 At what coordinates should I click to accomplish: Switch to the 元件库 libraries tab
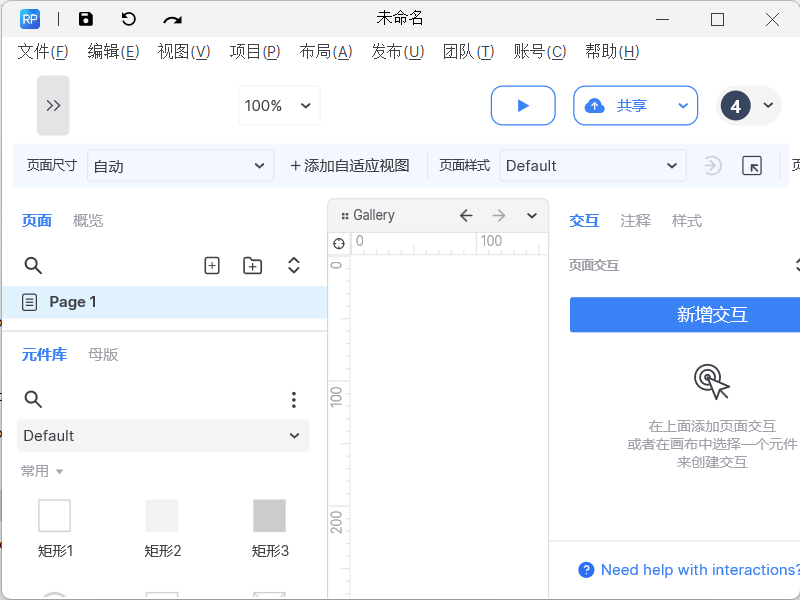pyautogui.click(x=44, y=354)
